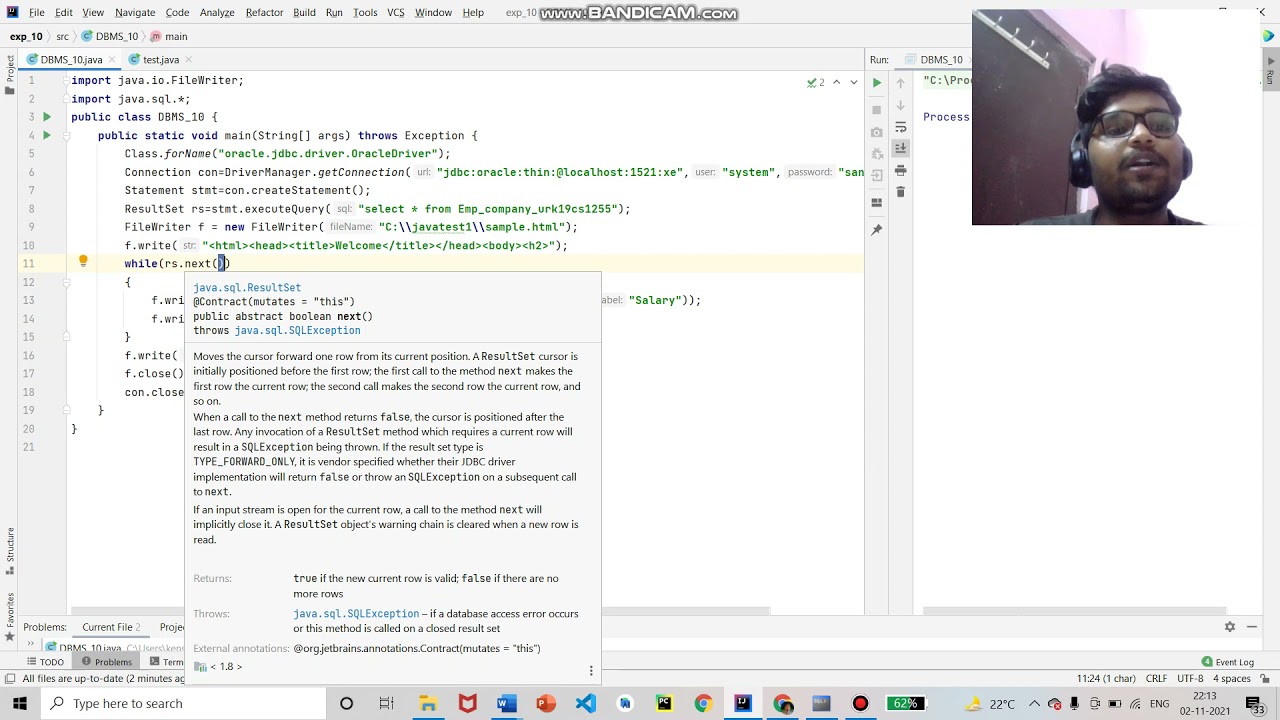Screen dimensions: 1280x720
Task: Click DBMS_10 class breadcrumb in navigation bar
Action: click(110, 36)
